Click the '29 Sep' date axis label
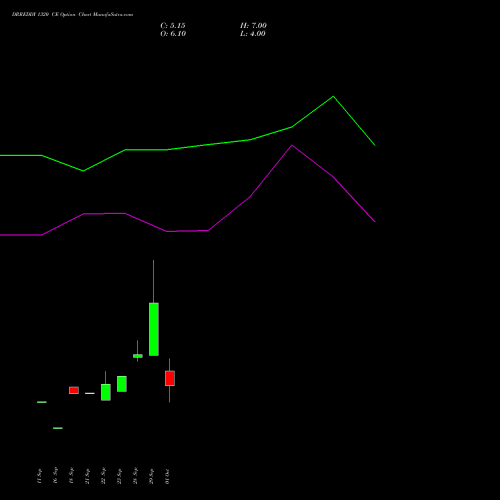The width and height of the screenshot is (500, 500). click(x=151, y=476)
